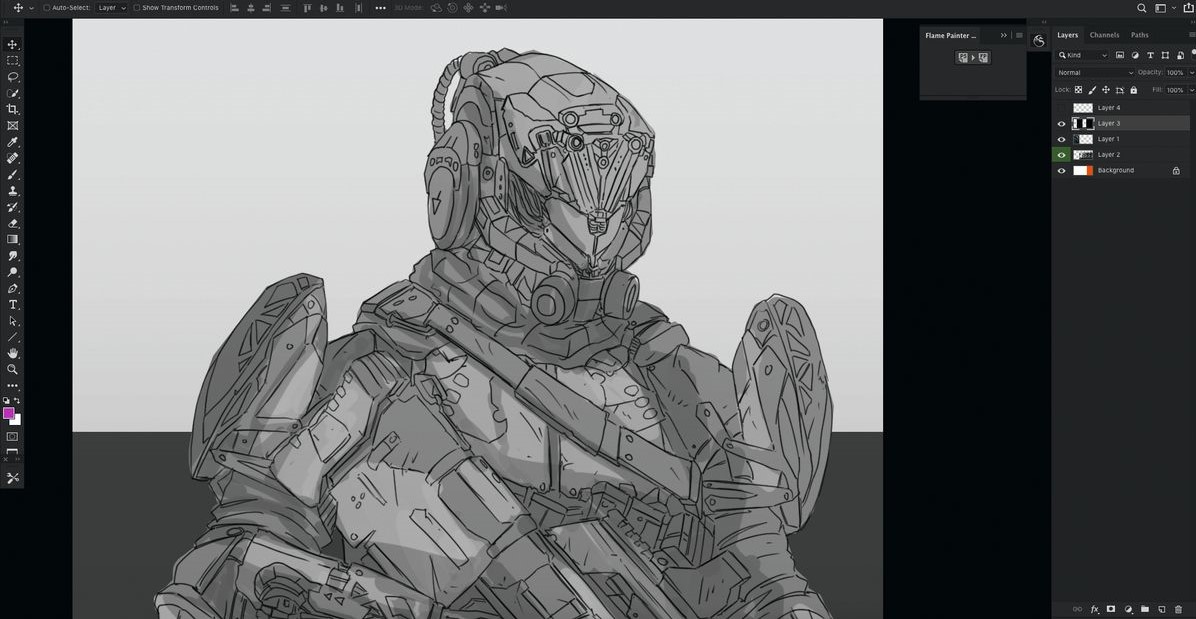
Task: Tick the Show Transform Controls checkbox
Action: tap(138, 8)
